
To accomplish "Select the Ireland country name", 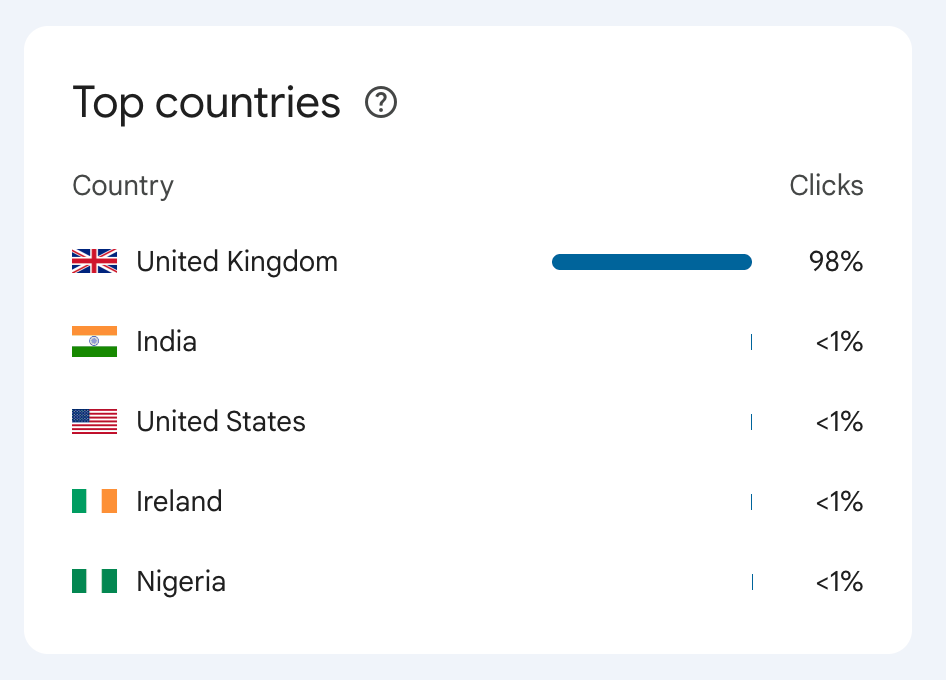I will point(179,501).
